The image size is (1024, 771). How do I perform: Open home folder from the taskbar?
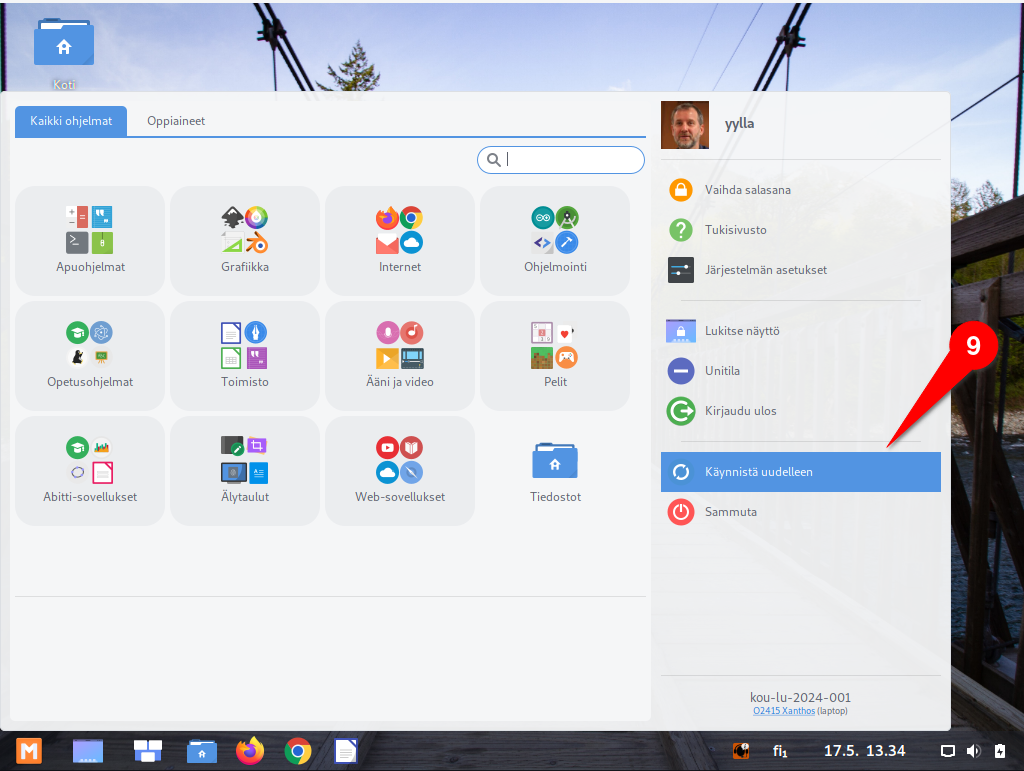(202, 751)
